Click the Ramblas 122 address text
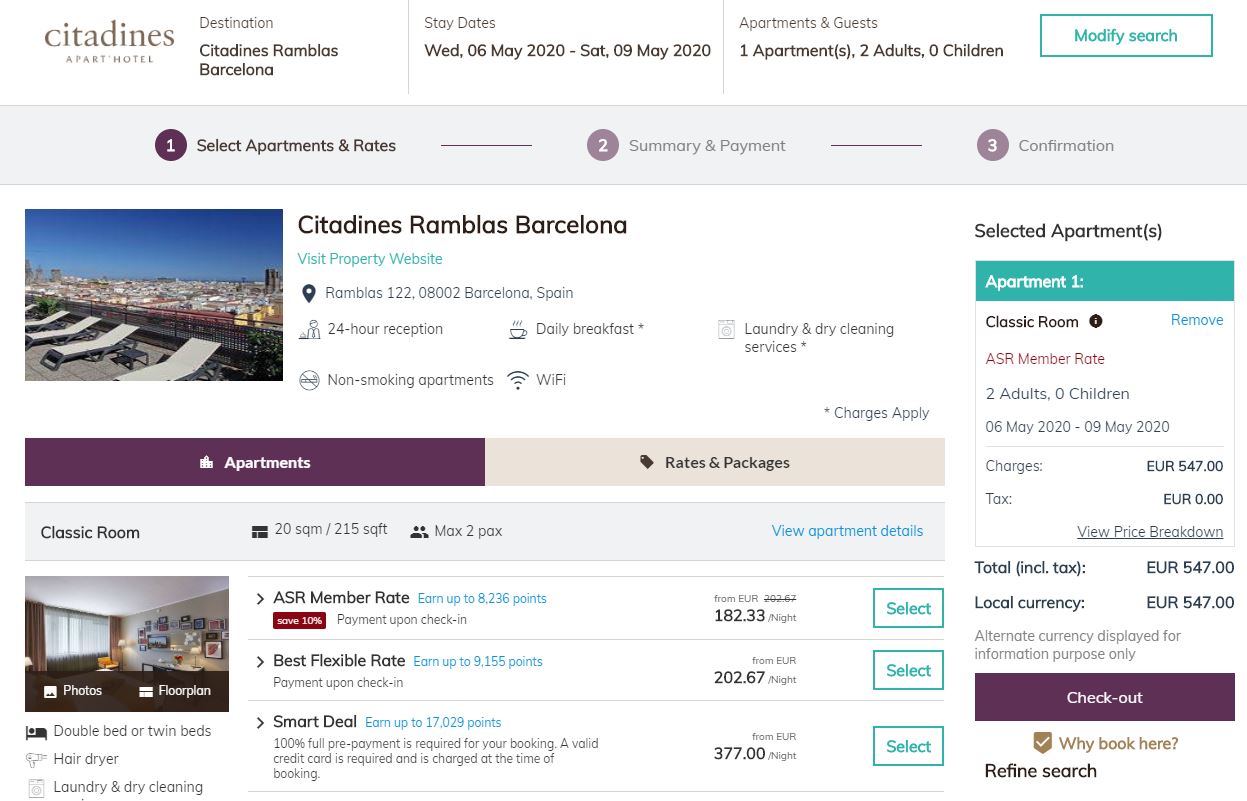 pyautogui.click(x=449, y=293)
